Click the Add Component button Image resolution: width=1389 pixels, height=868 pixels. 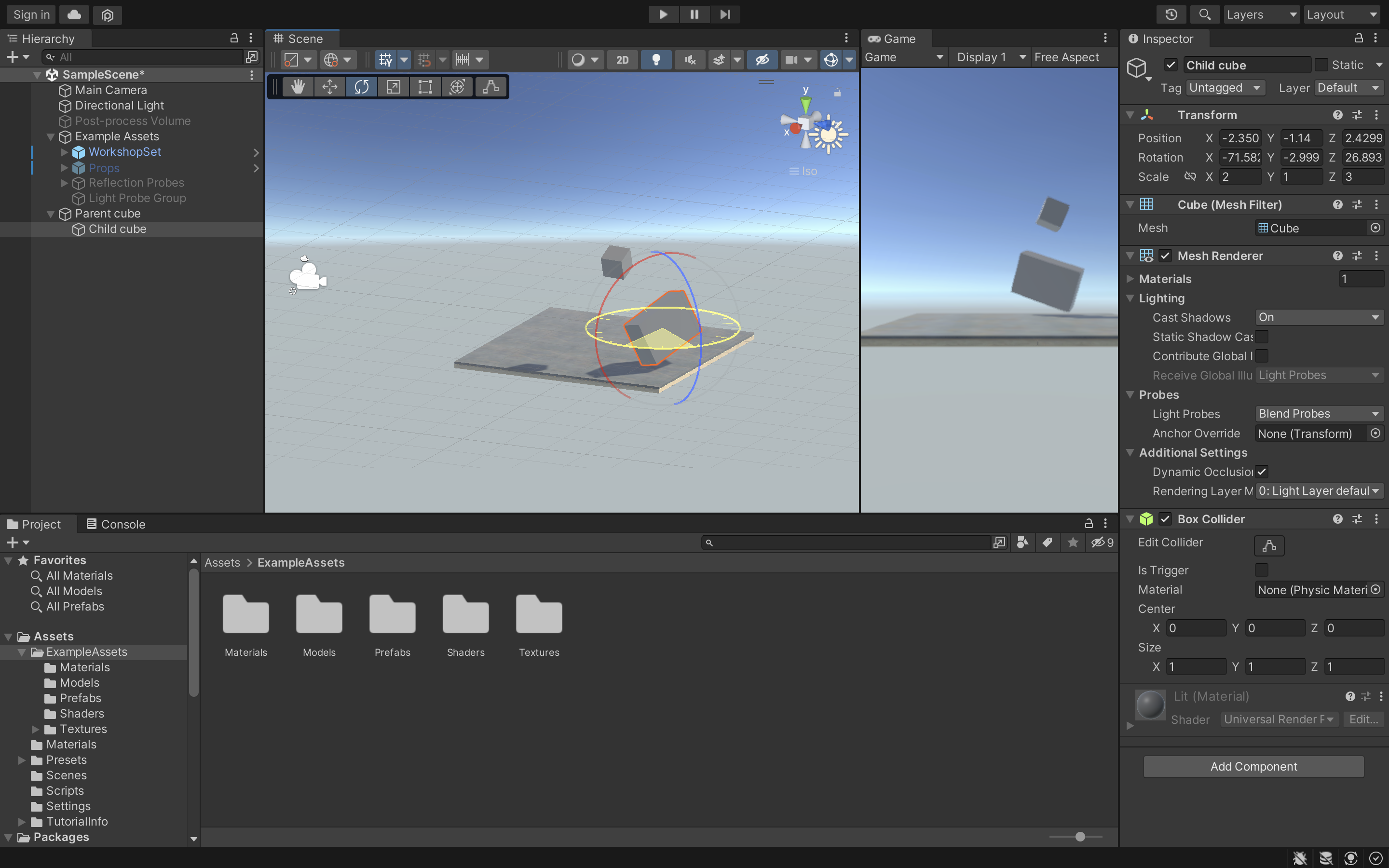pyautogui.click(x=1253, y=766)
